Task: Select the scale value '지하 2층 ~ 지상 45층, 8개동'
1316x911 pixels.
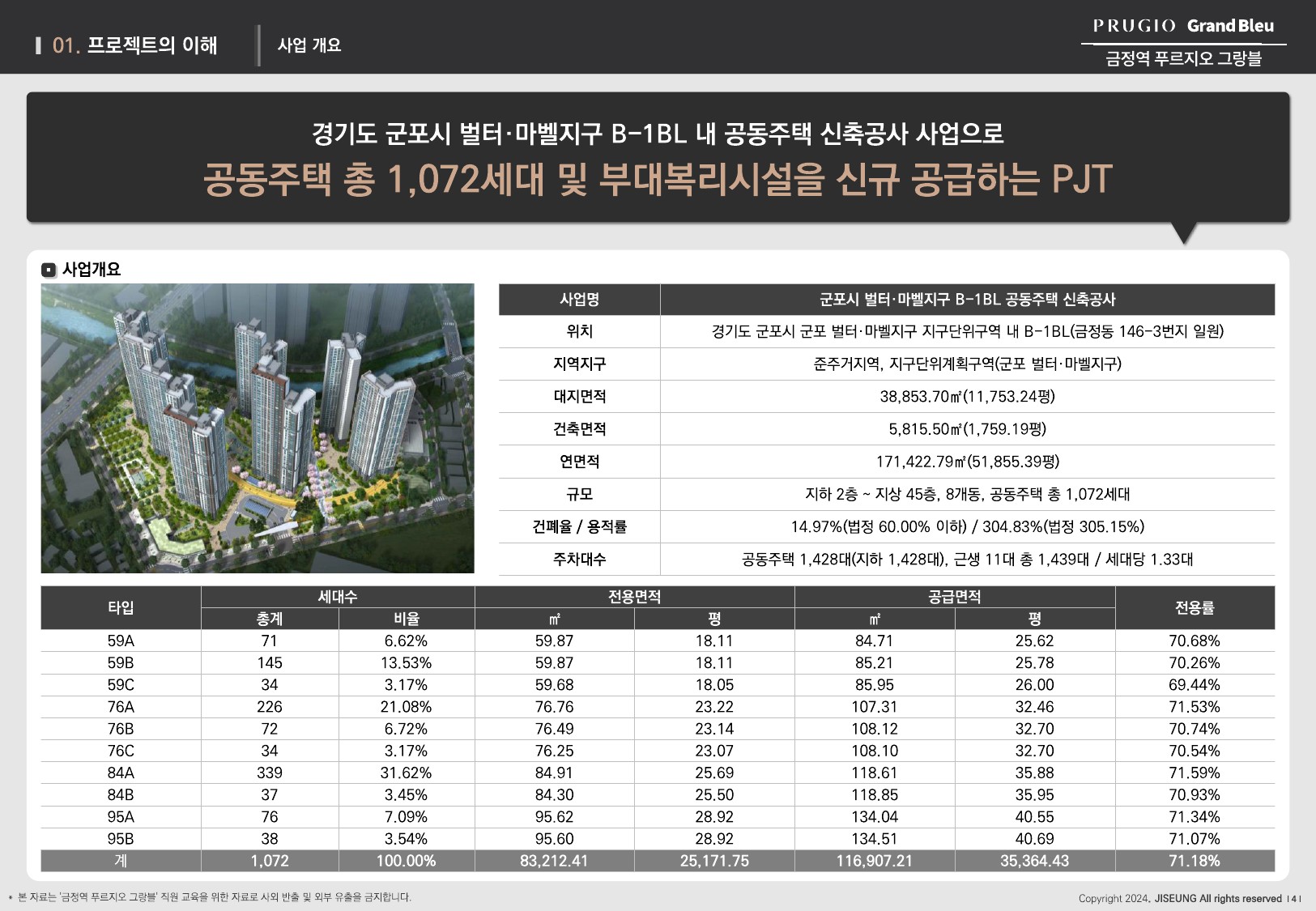Action: 967,494
